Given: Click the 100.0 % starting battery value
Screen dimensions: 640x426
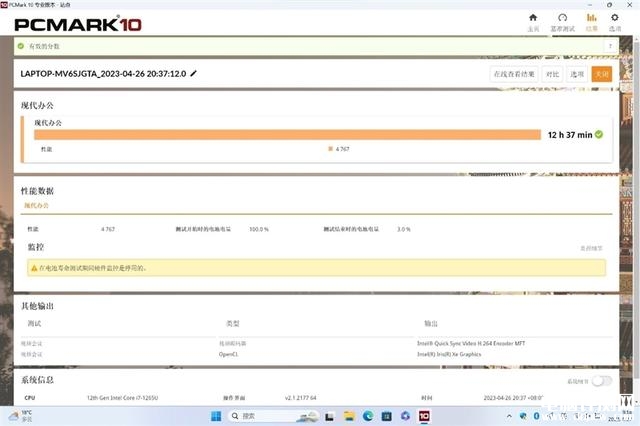Looking at the screenshot, I should [259, 229].
